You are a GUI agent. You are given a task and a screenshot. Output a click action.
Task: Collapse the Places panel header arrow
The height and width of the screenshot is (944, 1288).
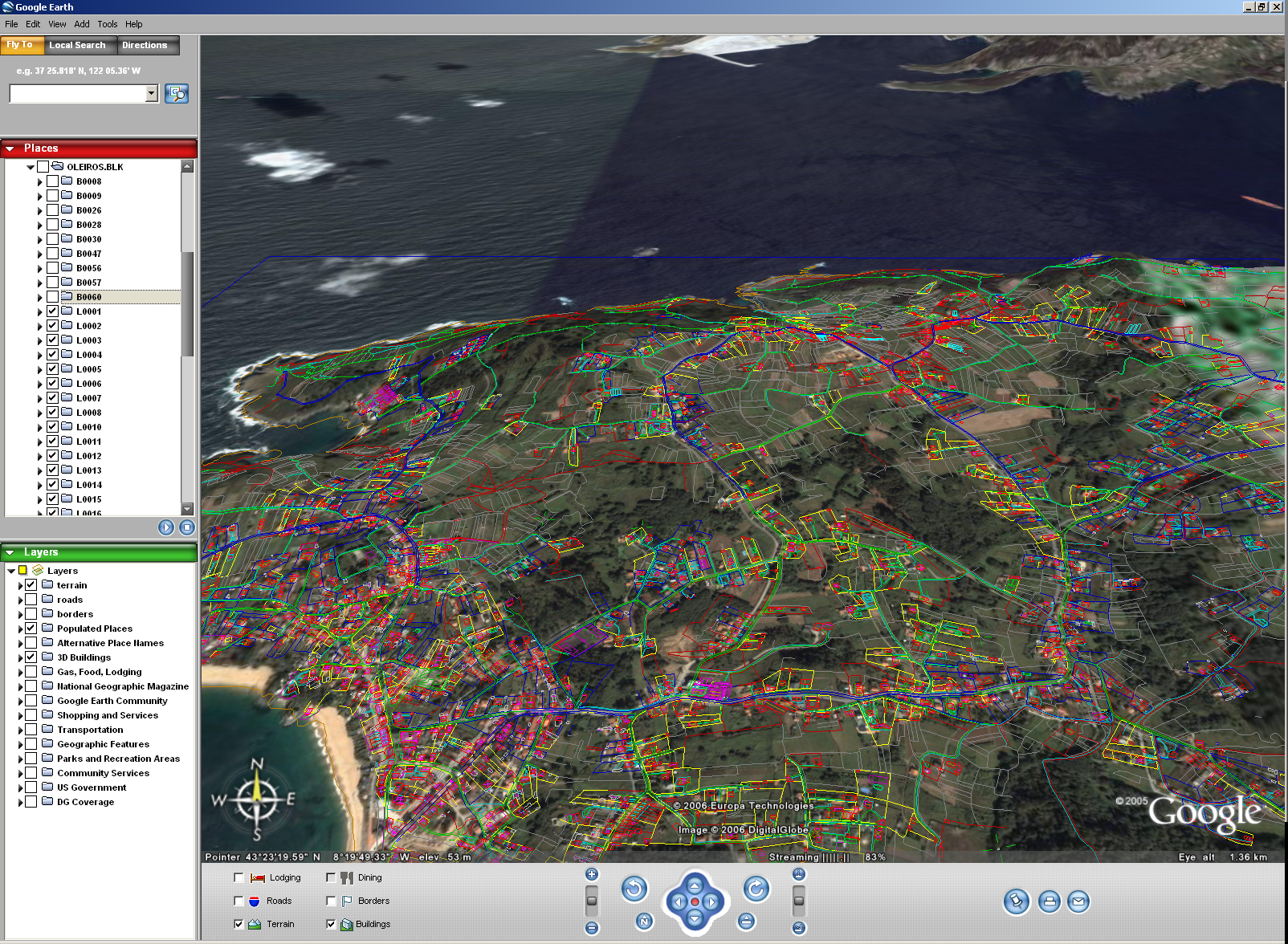pos(10,149)
